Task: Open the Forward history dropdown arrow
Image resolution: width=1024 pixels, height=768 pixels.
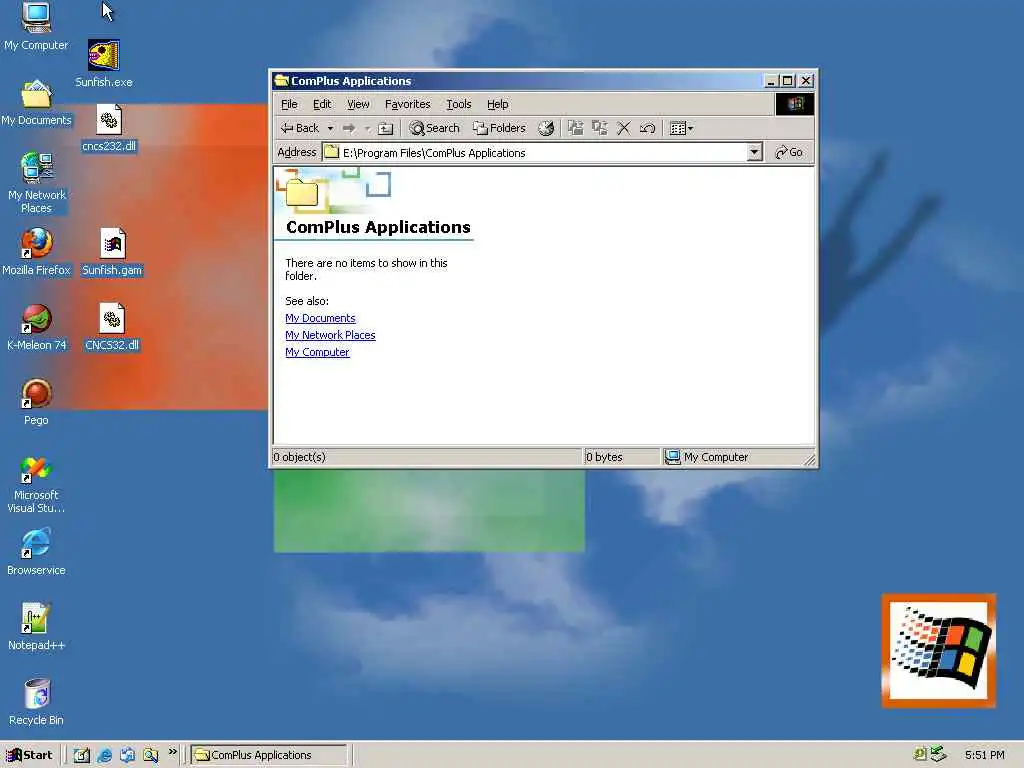Action: click(367, 128)
